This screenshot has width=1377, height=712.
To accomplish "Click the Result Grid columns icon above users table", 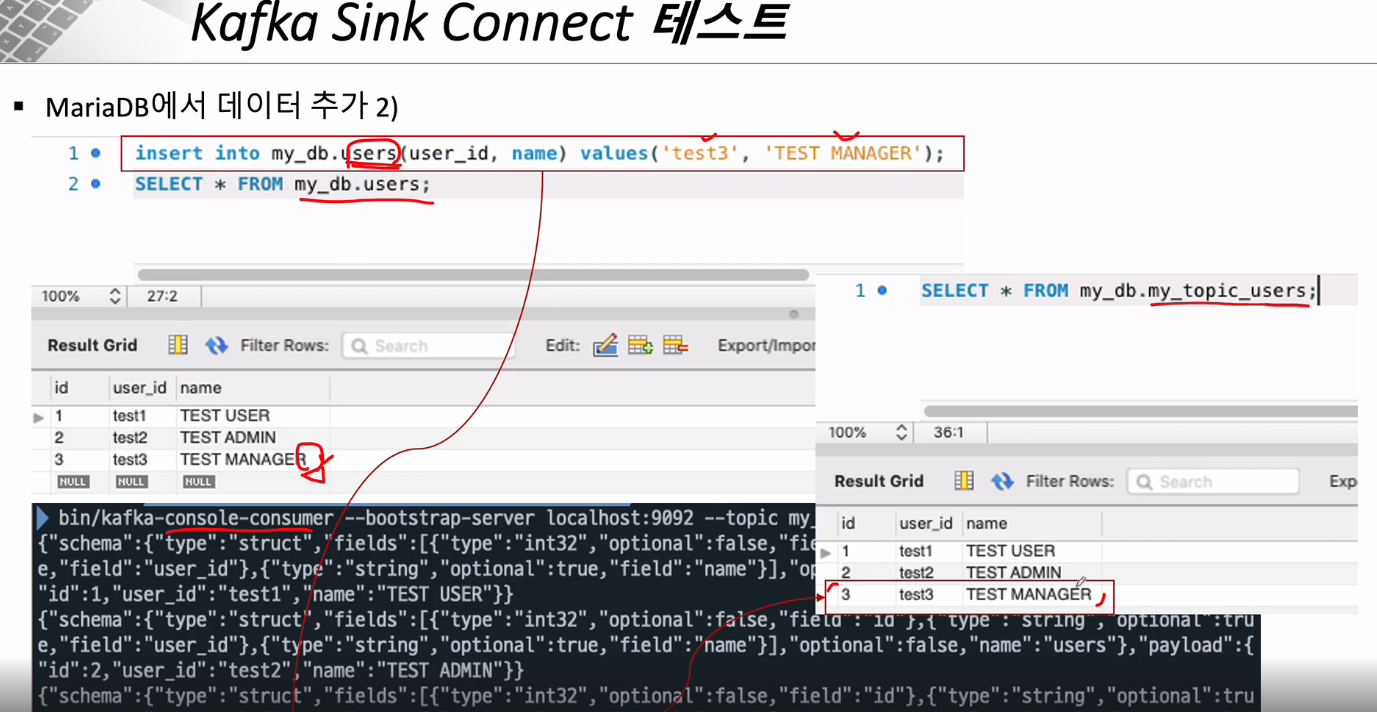I will pyautogui.click(x=178, y=345).
